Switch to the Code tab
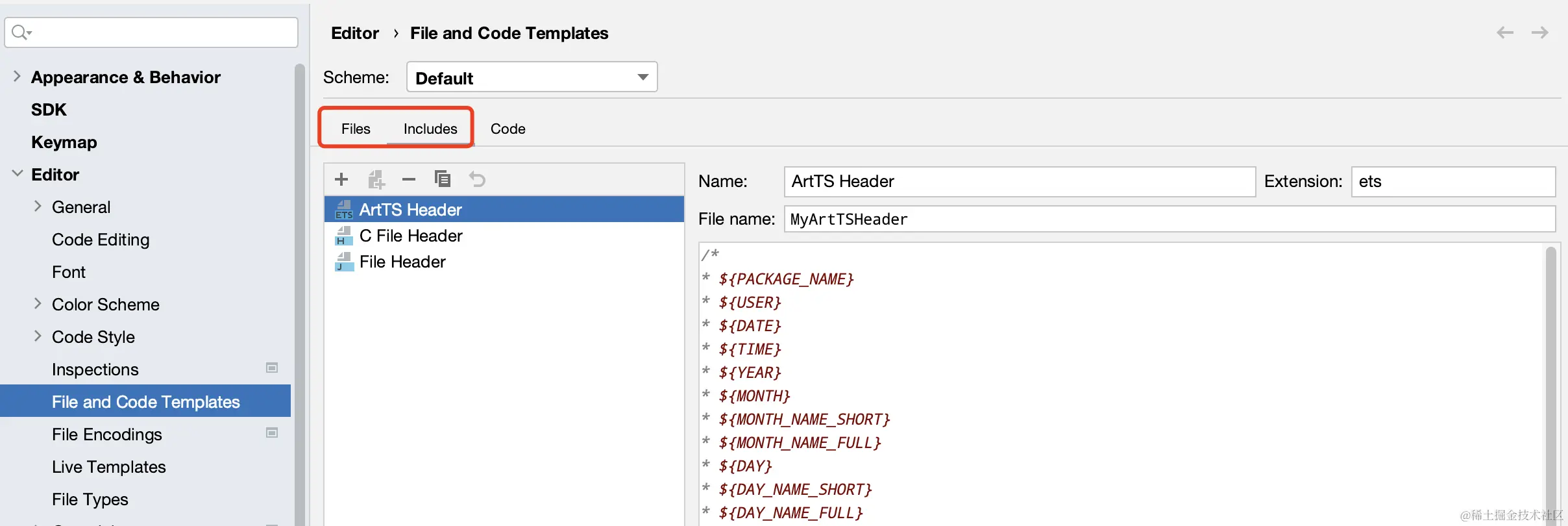The height and width of the screenshot is (526, 1568). click(x=508, y=129)
